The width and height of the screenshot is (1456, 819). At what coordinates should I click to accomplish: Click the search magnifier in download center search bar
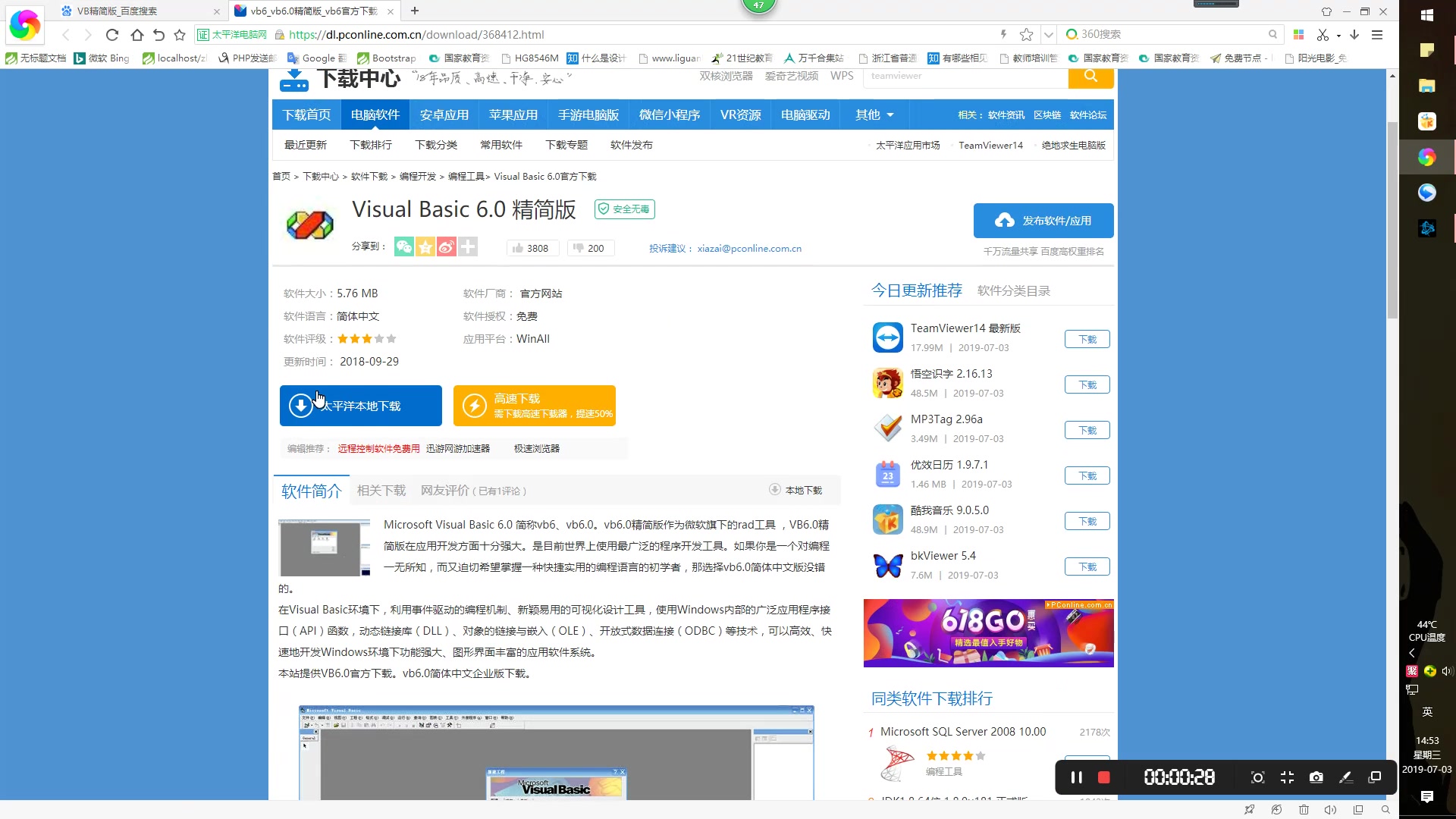1090,77
